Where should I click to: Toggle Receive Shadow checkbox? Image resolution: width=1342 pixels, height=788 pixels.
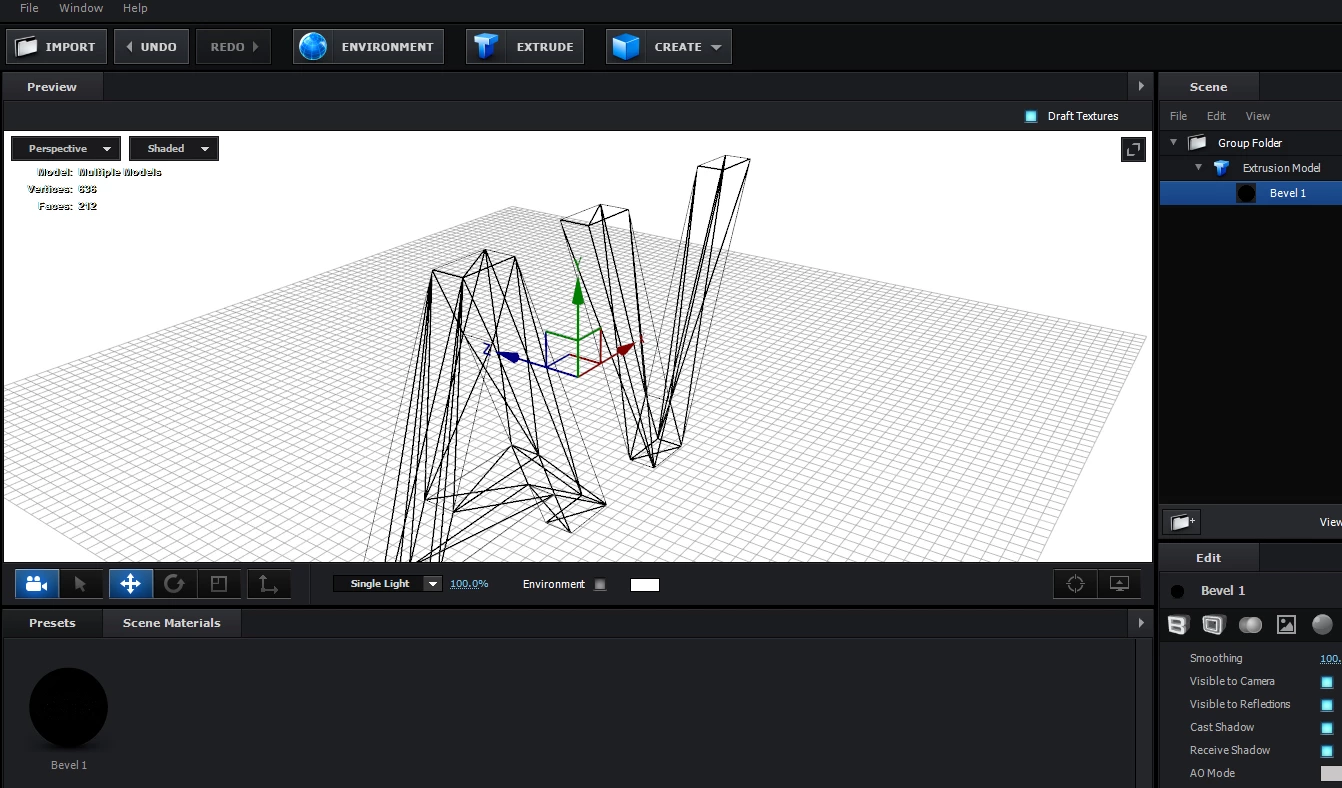coord(1327,751)
